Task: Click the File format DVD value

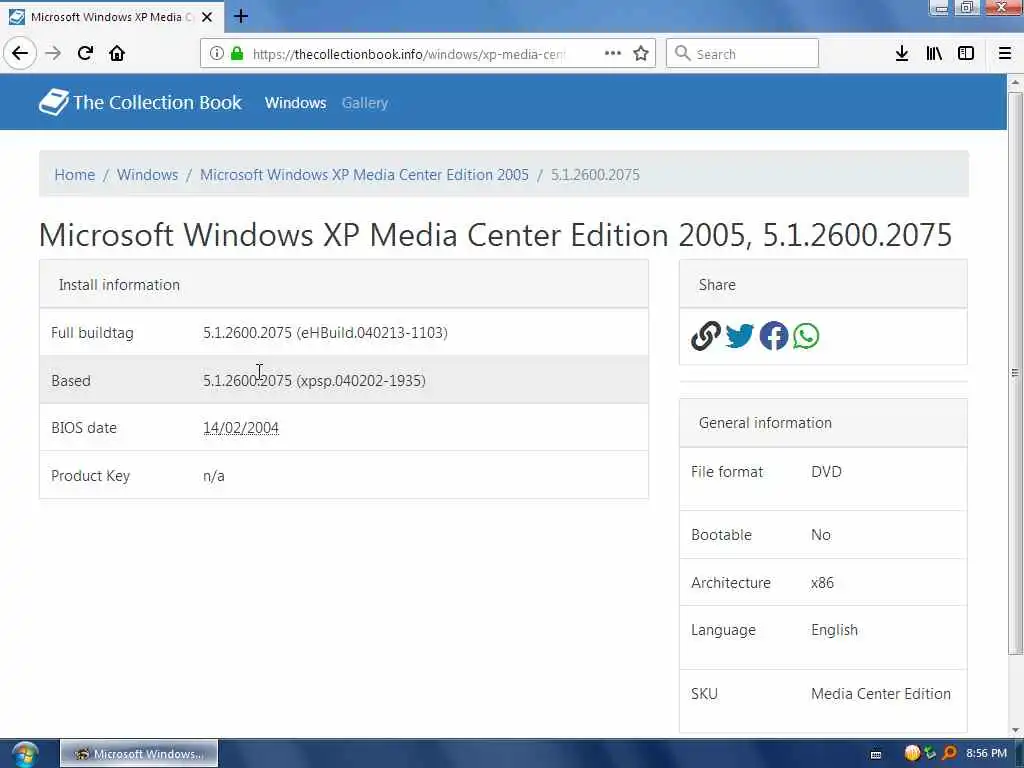Action: [x=826, y=472]
